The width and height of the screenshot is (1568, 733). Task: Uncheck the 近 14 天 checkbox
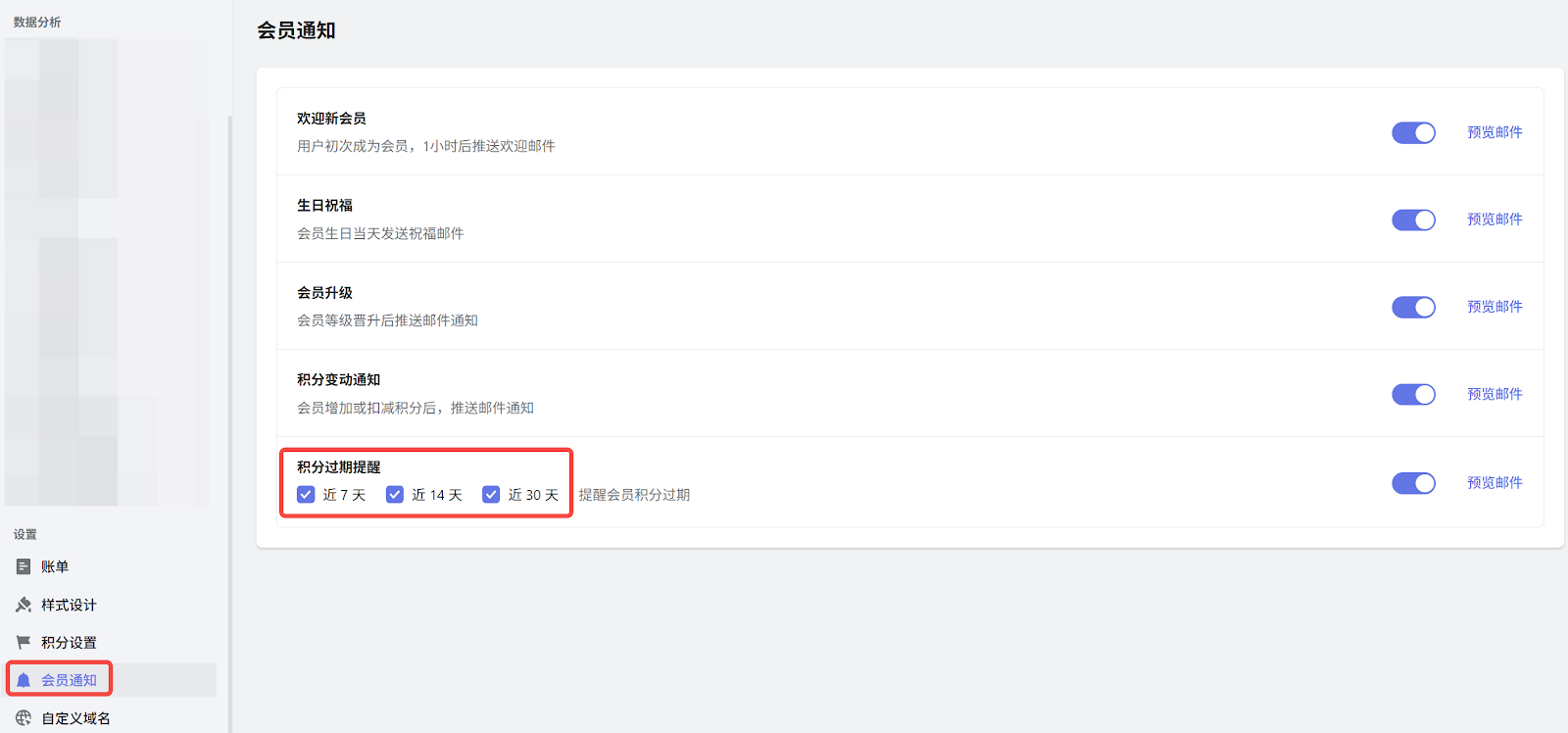pos(395,495)
